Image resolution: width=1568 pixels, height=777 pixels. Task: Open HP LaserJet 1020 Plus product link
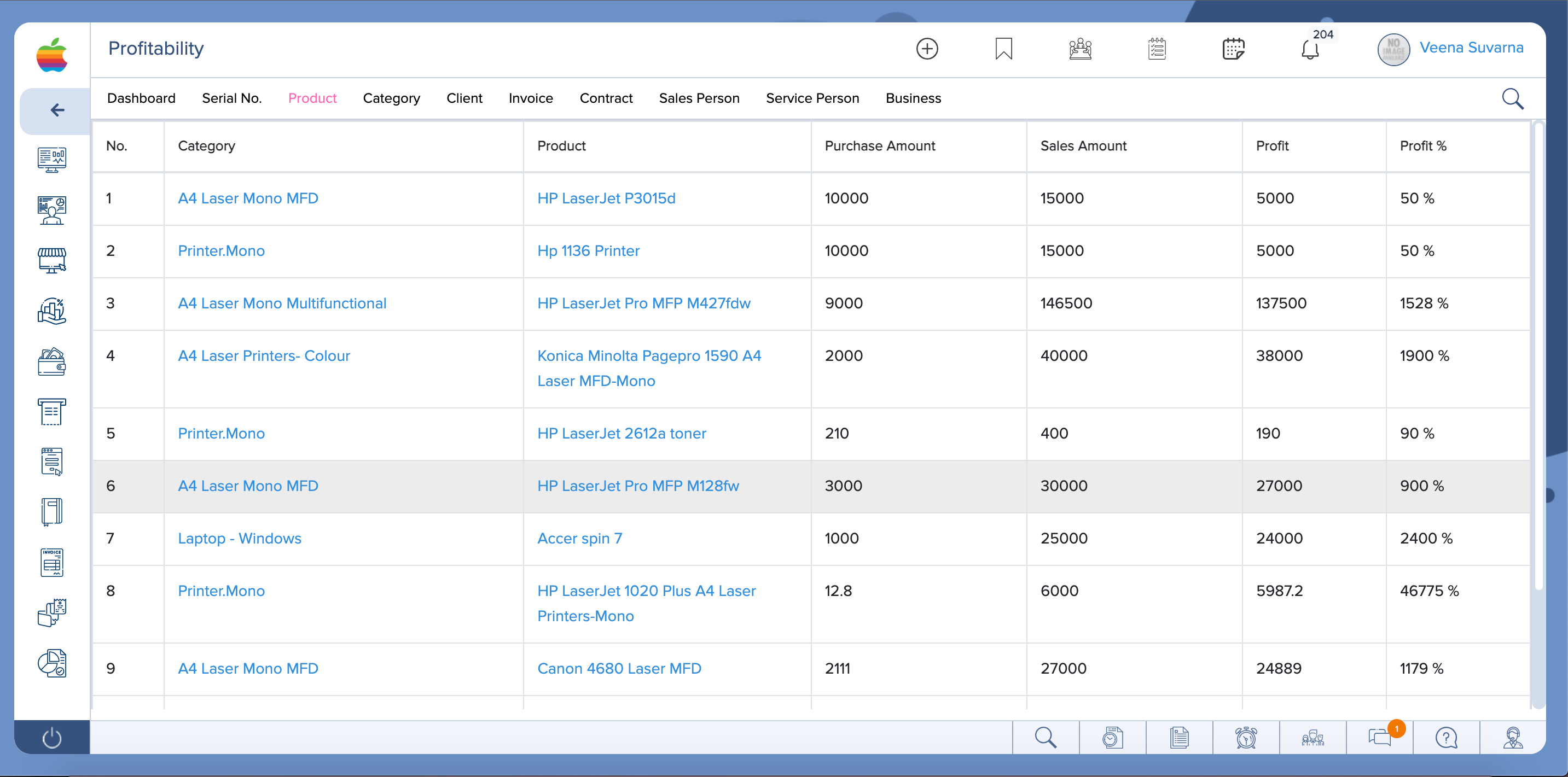[647, 603]
